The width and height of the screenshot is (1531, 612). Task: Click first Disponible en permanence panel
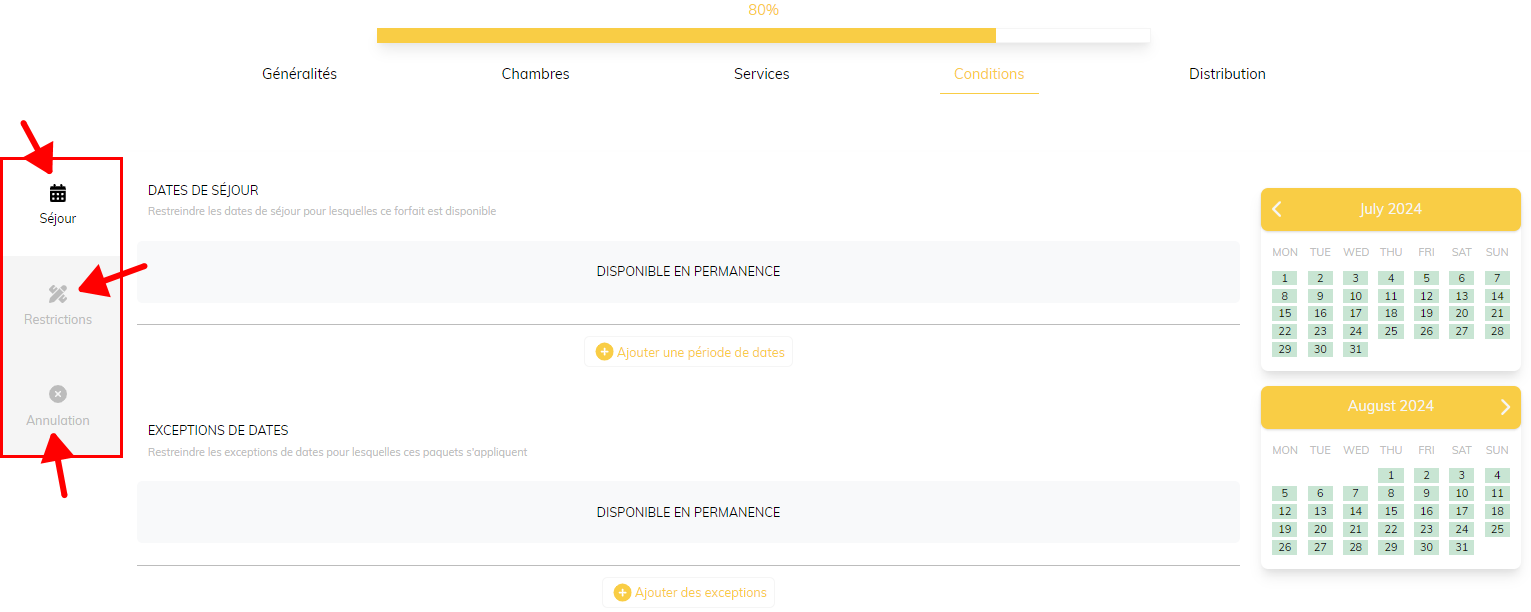point(688,272)
